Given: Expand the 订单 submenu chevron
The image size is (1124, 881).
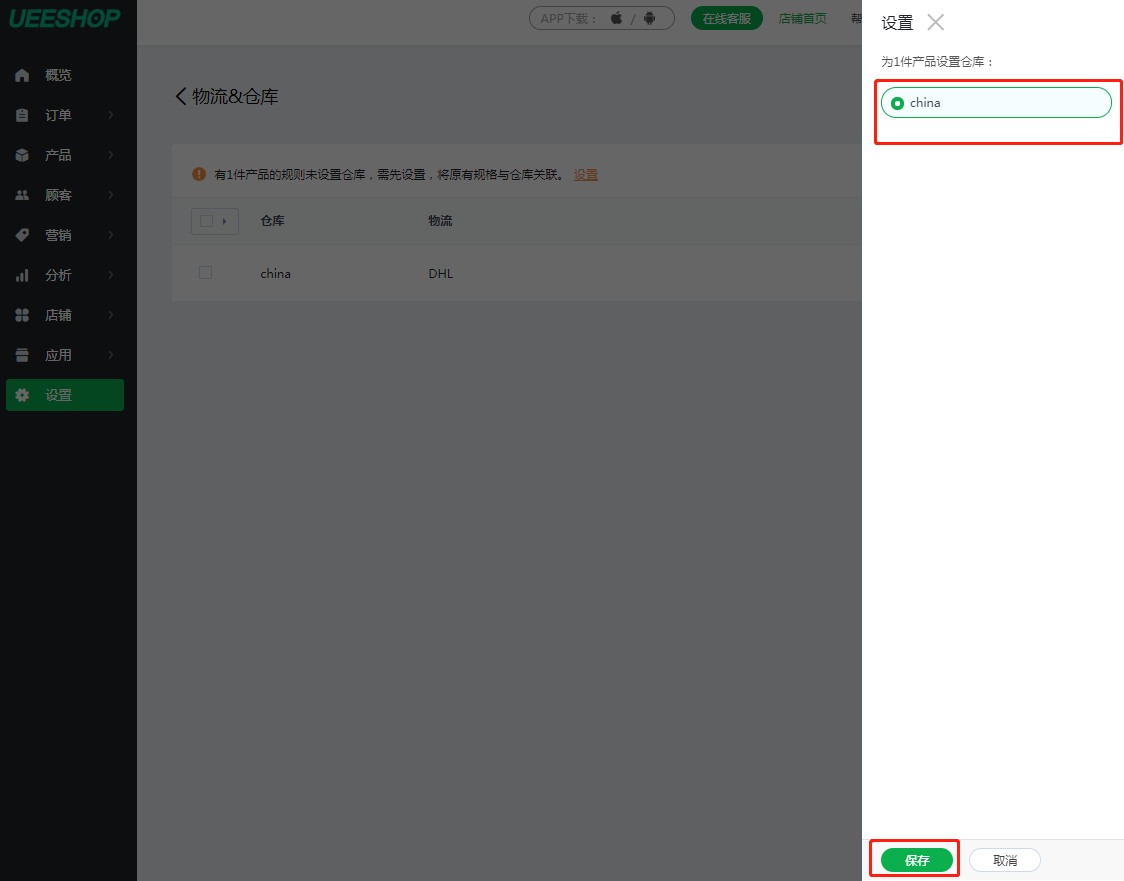Looking at the screenshot, I should coord(111,115).
